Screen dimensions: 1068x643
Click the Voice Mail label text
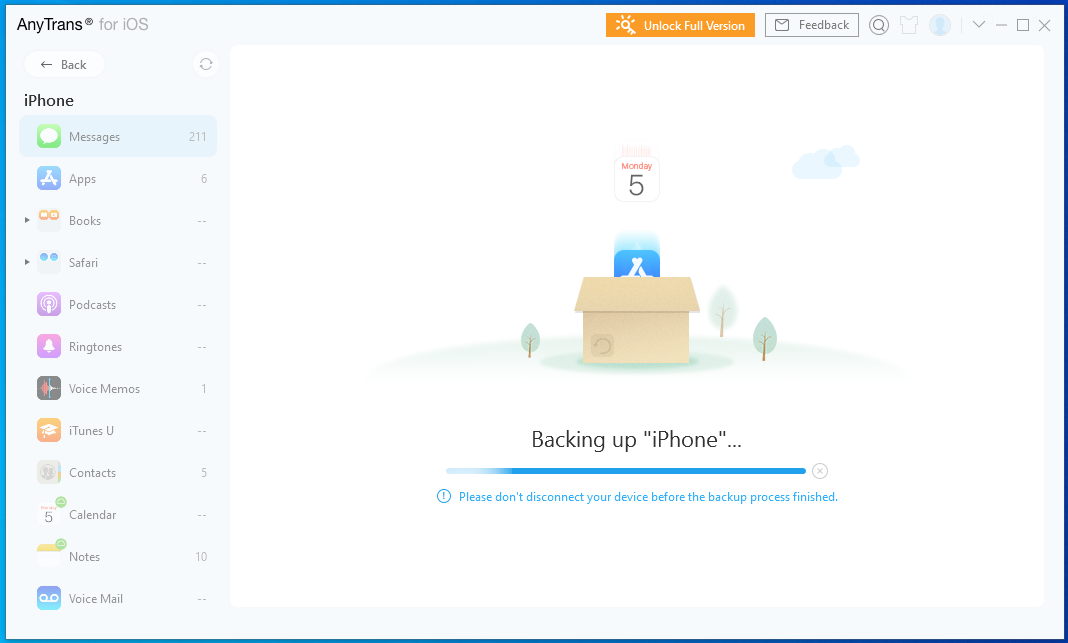point(95,599)
